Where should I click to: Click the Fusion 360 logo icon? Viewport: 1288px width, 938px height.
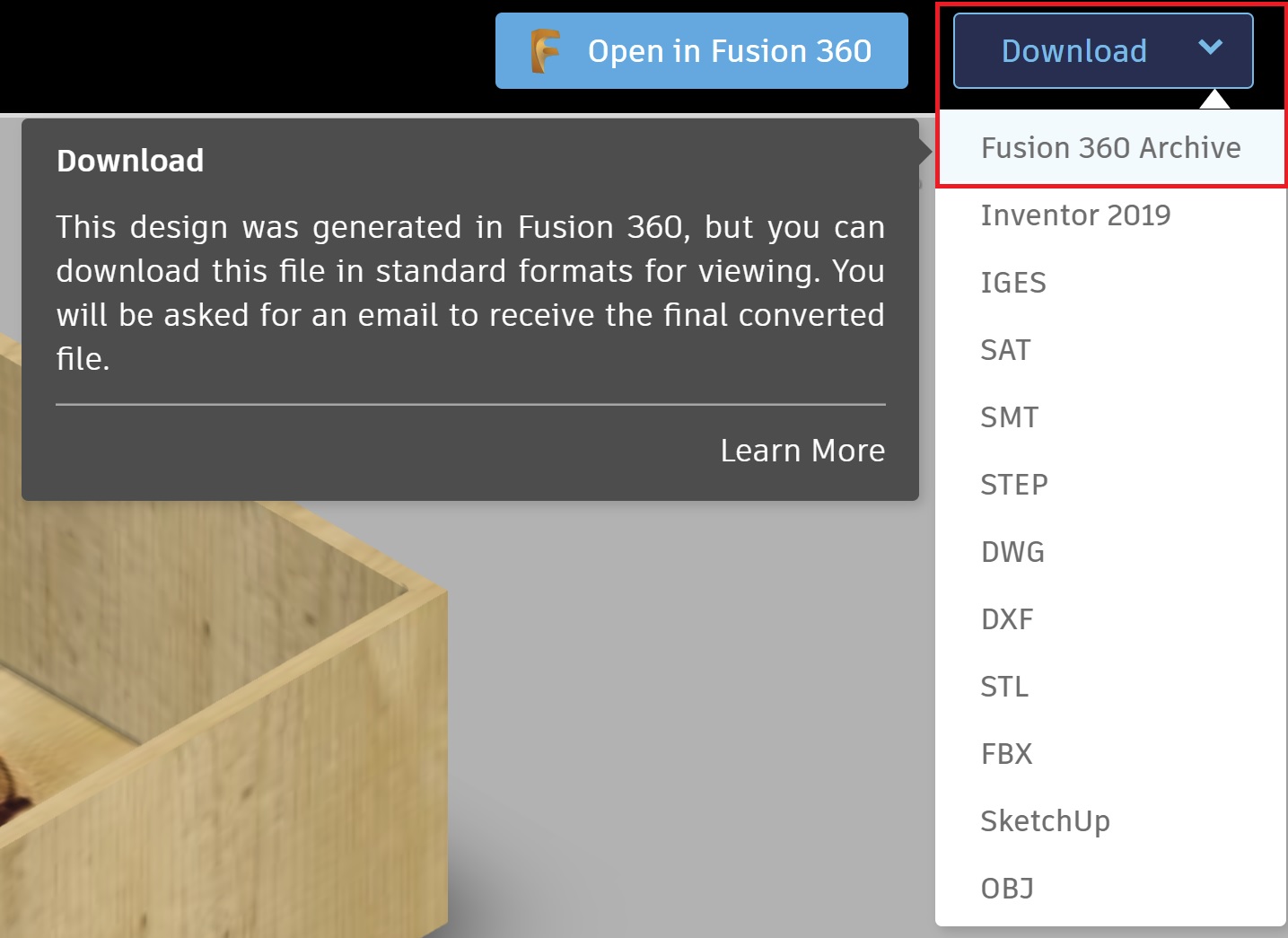click(x=545, y=51)
